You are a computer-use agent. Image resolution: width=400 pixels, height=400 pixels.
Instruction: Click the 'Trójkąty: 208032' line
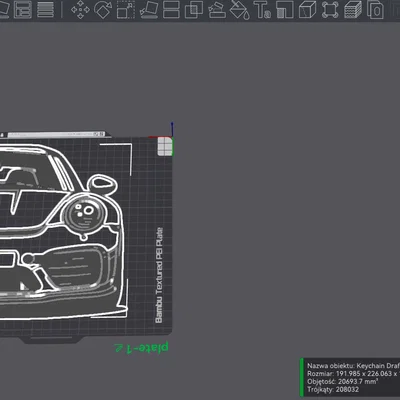pyautogui.click(x=333, y=390)
